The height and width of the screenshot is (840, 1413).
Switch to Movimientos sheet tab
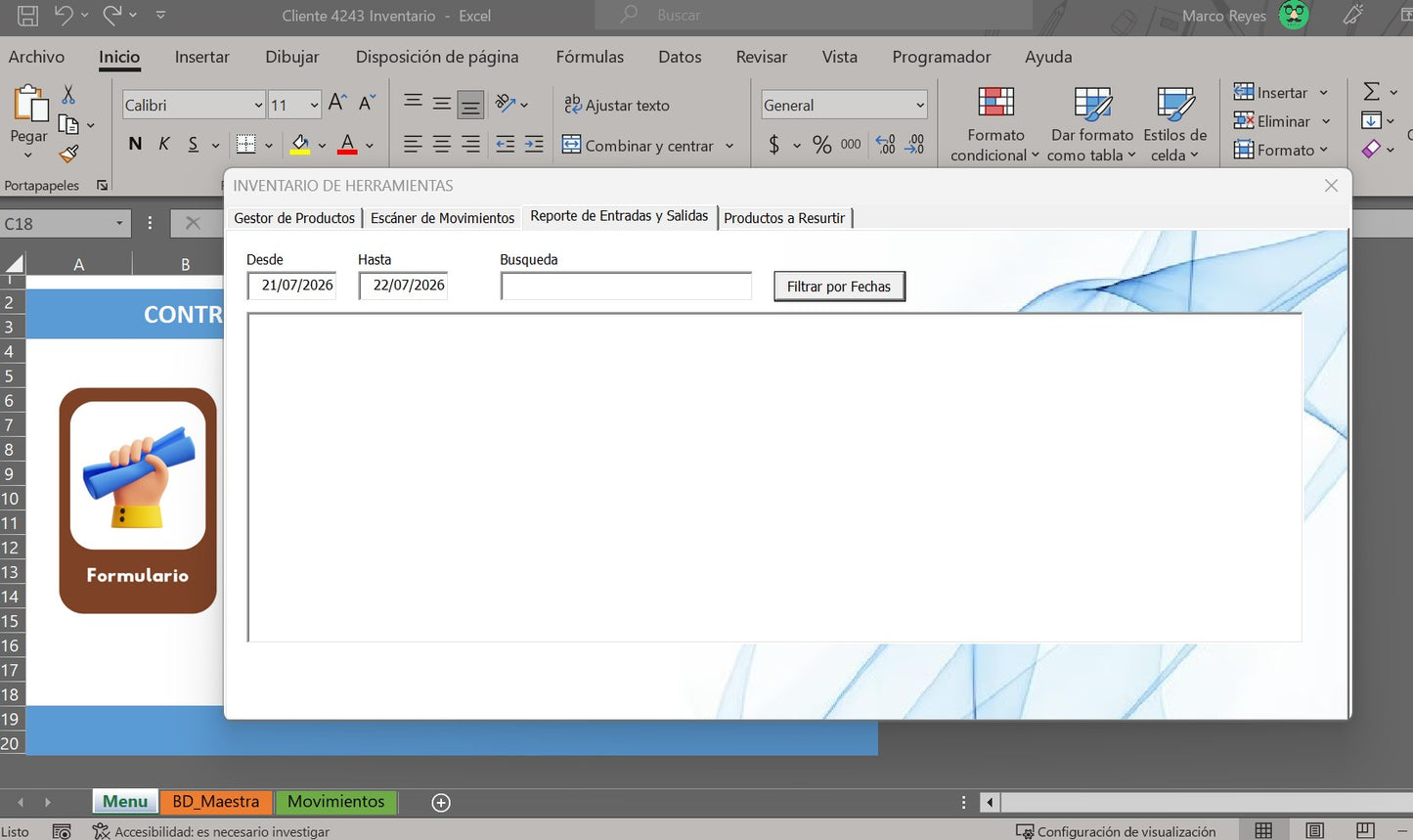tap(336, 802)
